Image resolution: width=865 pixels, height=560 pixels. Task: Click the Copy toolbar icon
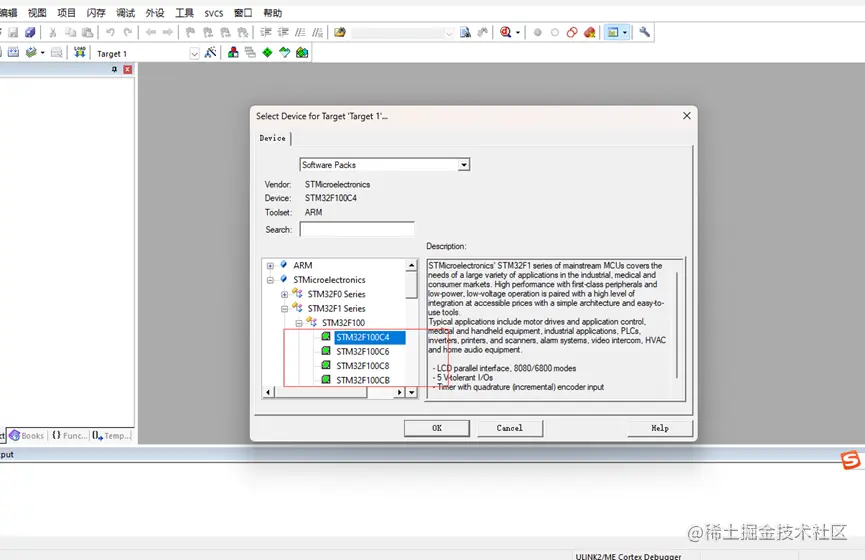pyautogui.click(x=70, y=33)
